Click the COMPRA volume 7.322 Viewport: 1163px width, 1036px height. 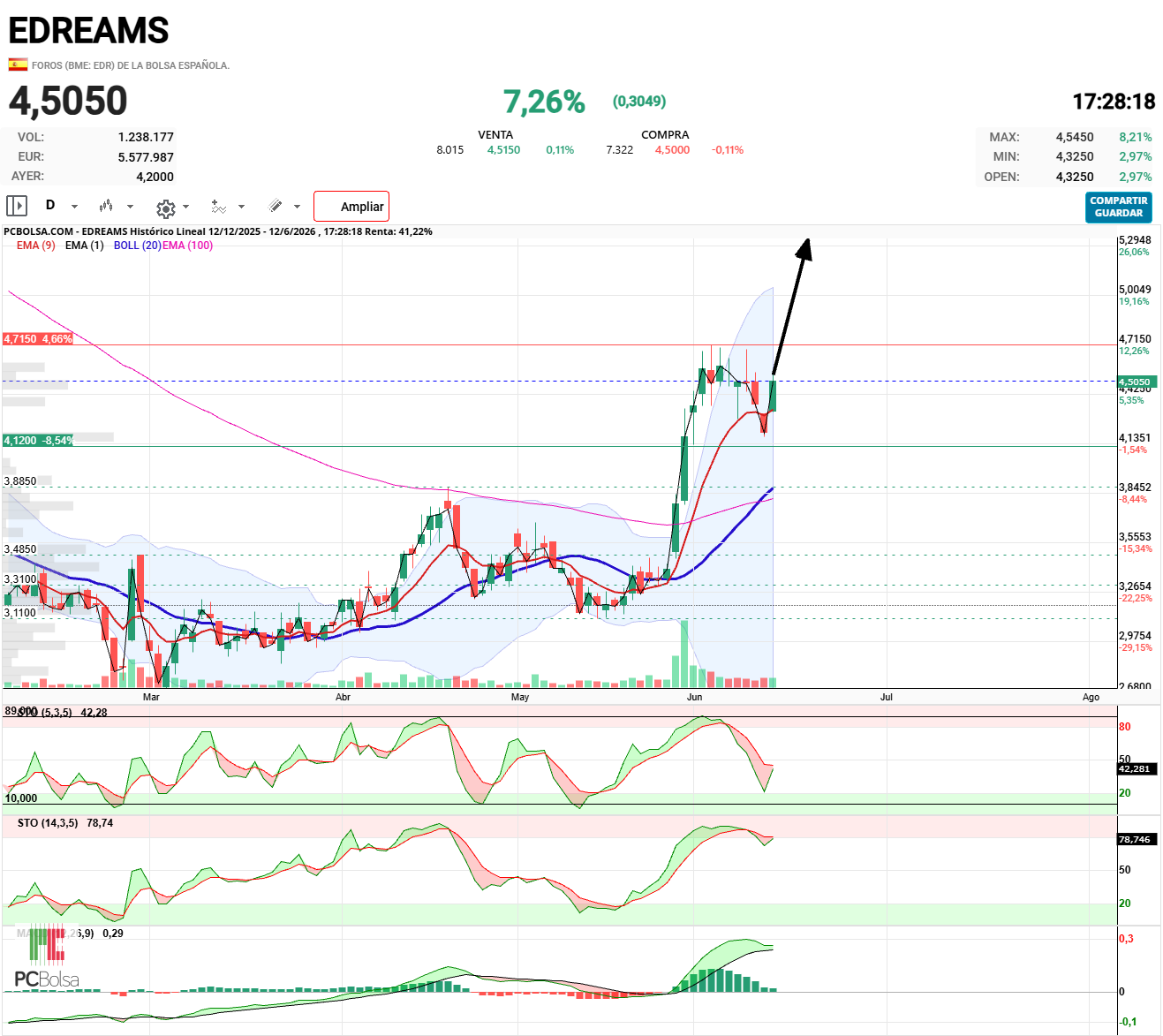click(x=620, y=150)
